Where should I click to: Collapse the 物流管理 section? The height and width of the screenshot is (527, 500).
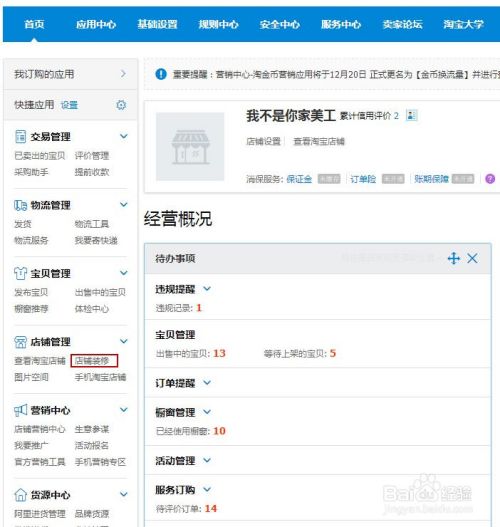point(124,204)
